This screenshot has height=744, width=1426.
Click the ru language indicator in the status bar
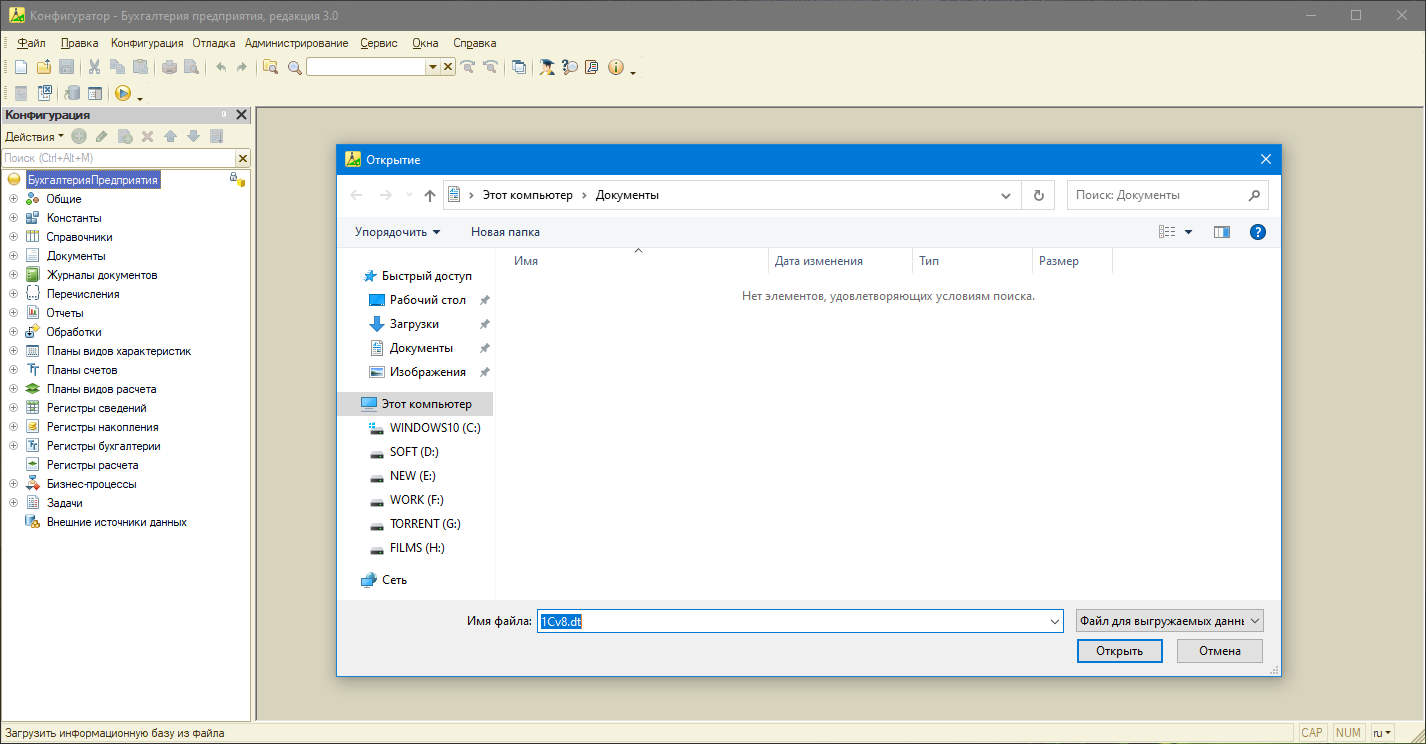pyautogui.click(x=1383, y=733)
